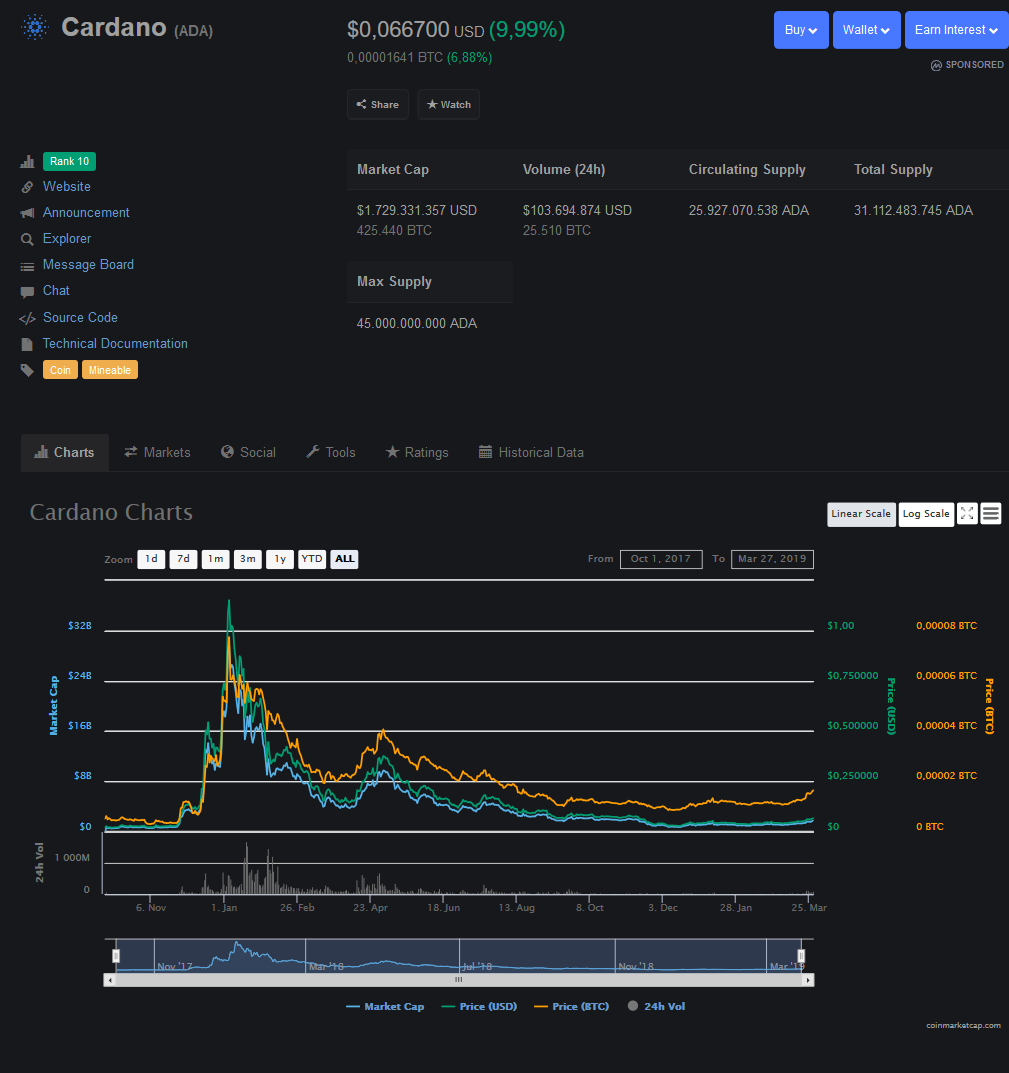1009x1073 pixels.
Task: Click the Explorer magnifier icon
Action: click(27, 239)
